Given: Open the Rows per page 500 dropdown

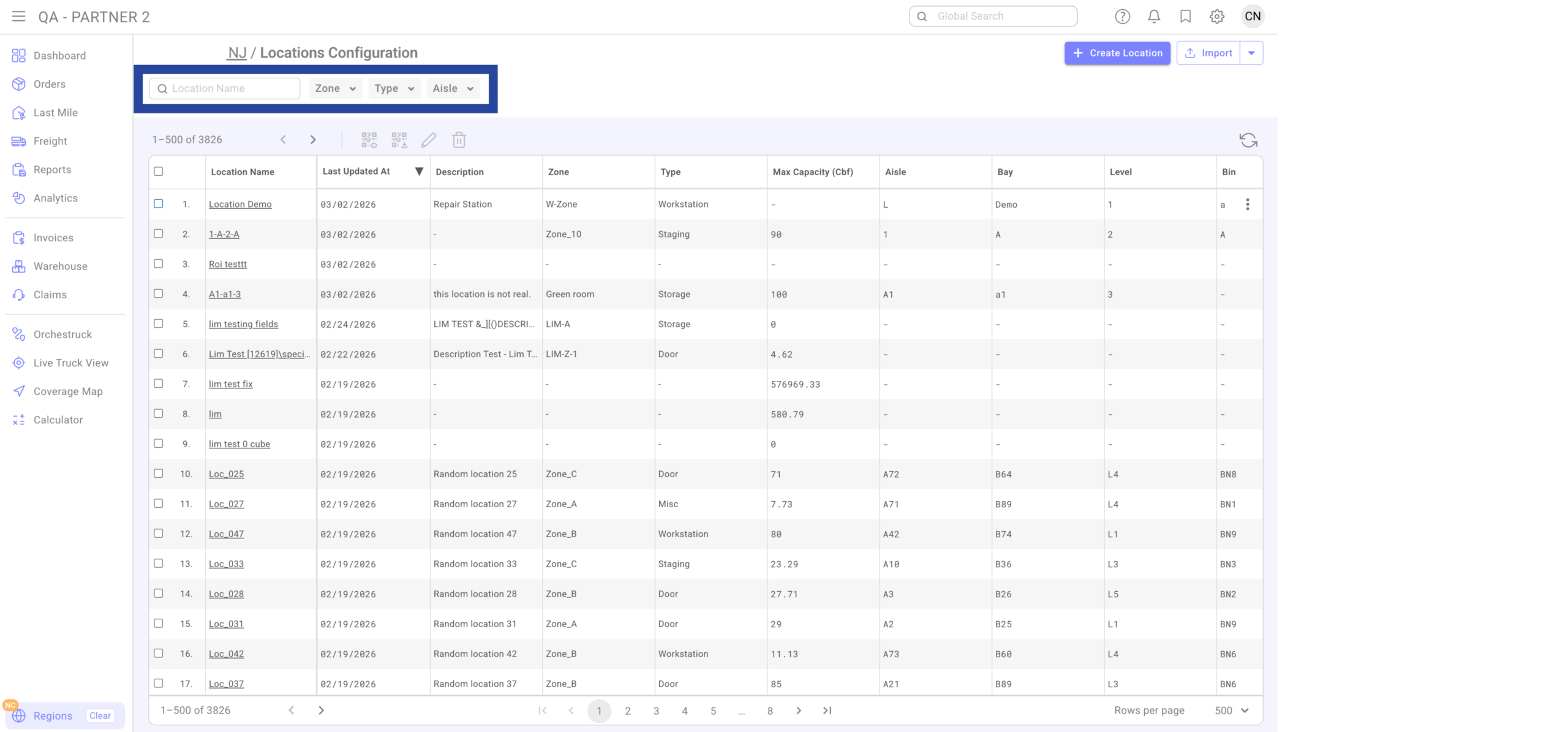Looking at the screenshot, I should [1231, 711].
